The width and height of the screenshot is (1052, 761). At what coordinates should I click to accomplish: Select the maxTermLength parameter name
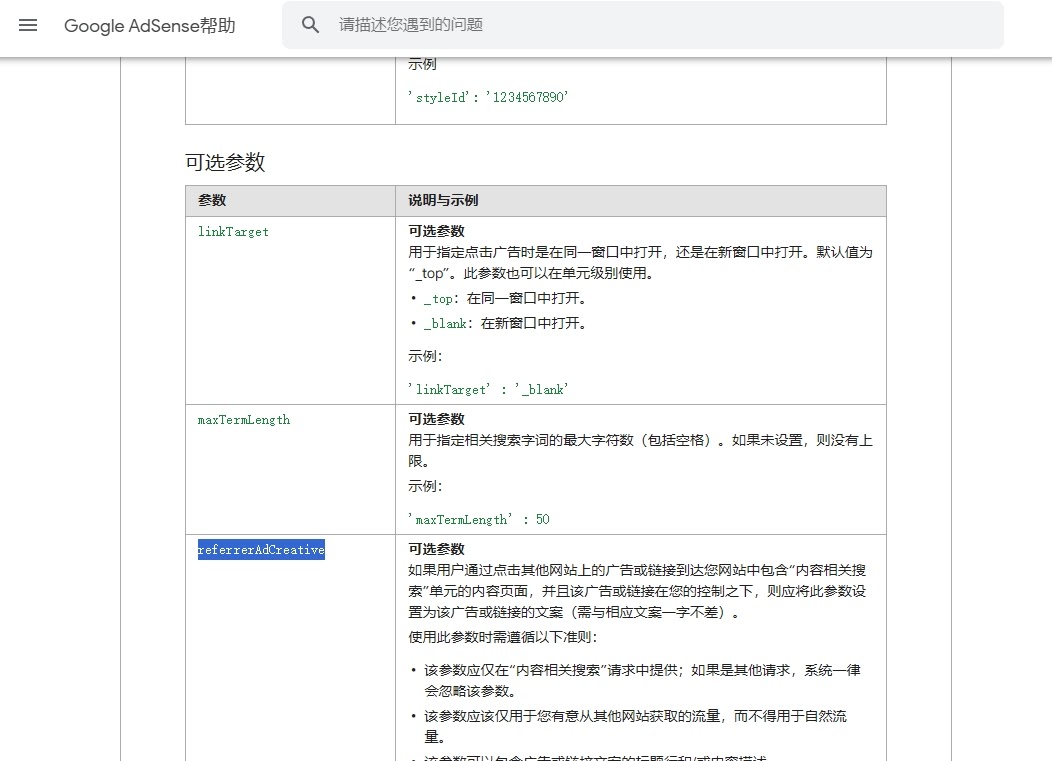pyautogui.click(x=244, y=420)
